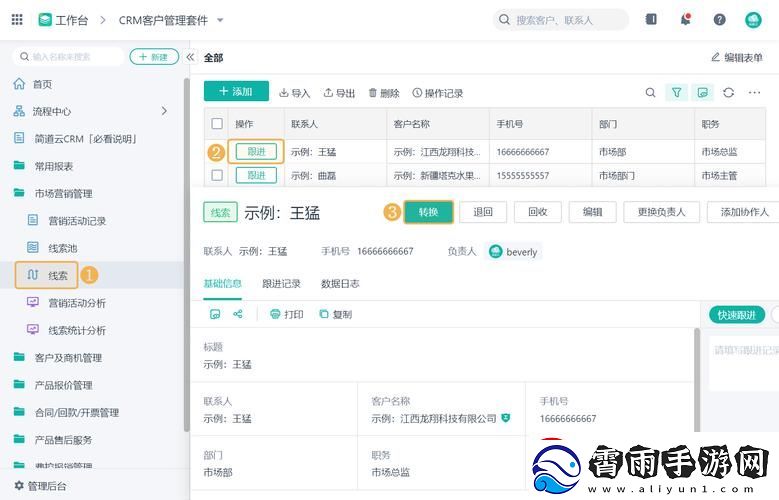This screenshot has width=779, height=500.
Task: Open 简道云CRM「必看说明」 document
Action: (x=85, y=139)
